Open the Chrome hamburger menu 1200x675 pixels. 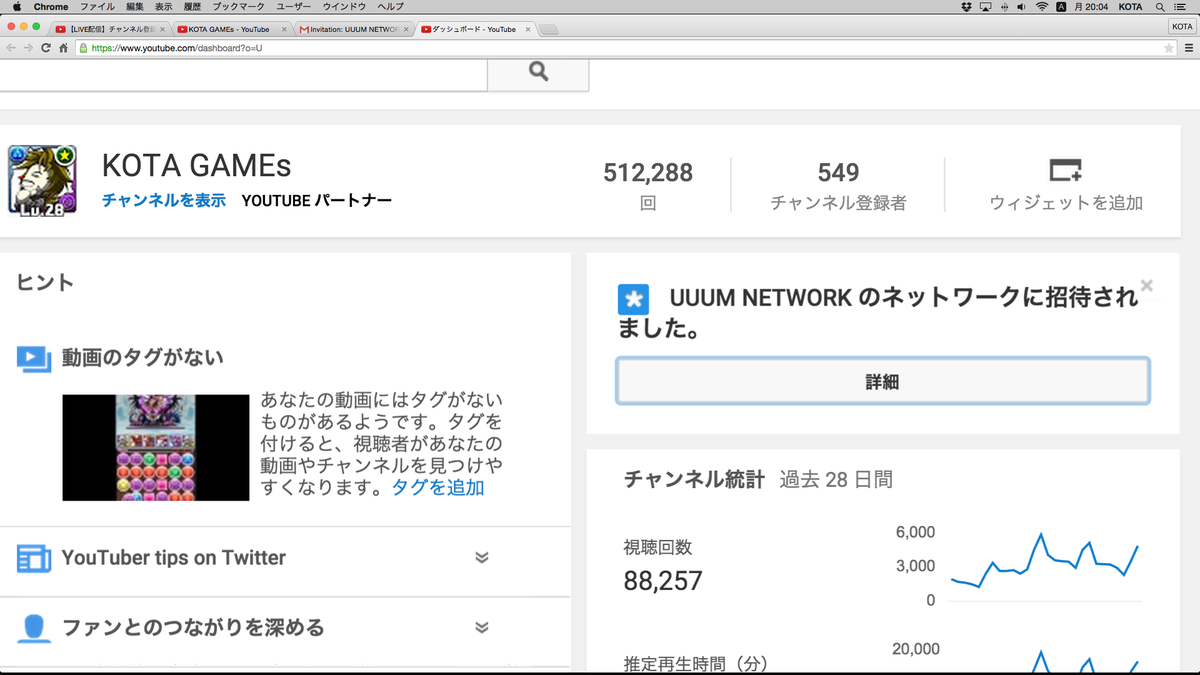1187,47
